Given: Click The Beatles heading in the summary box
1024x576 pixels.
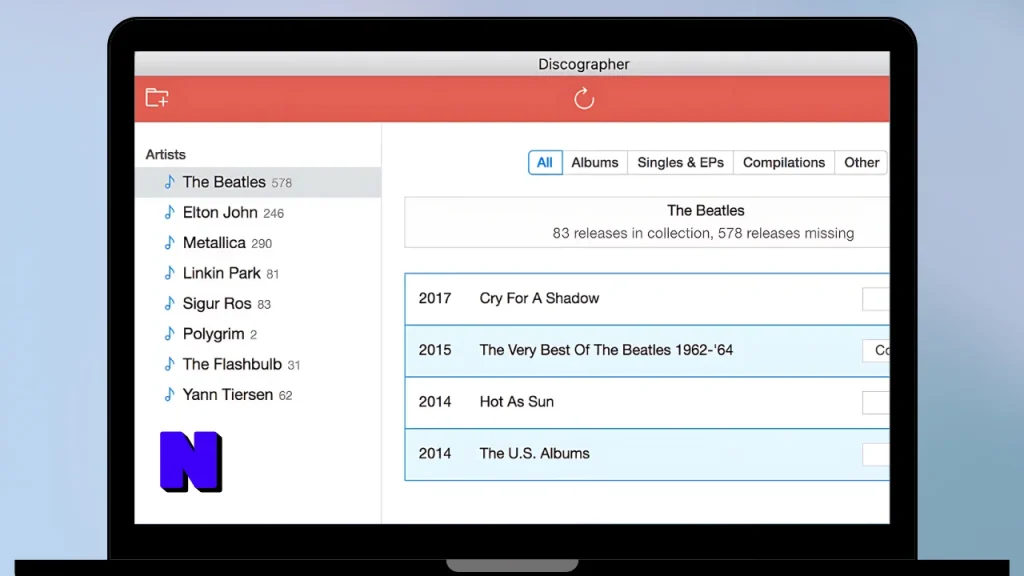Looking at the screenshot, I should [705, 210].
